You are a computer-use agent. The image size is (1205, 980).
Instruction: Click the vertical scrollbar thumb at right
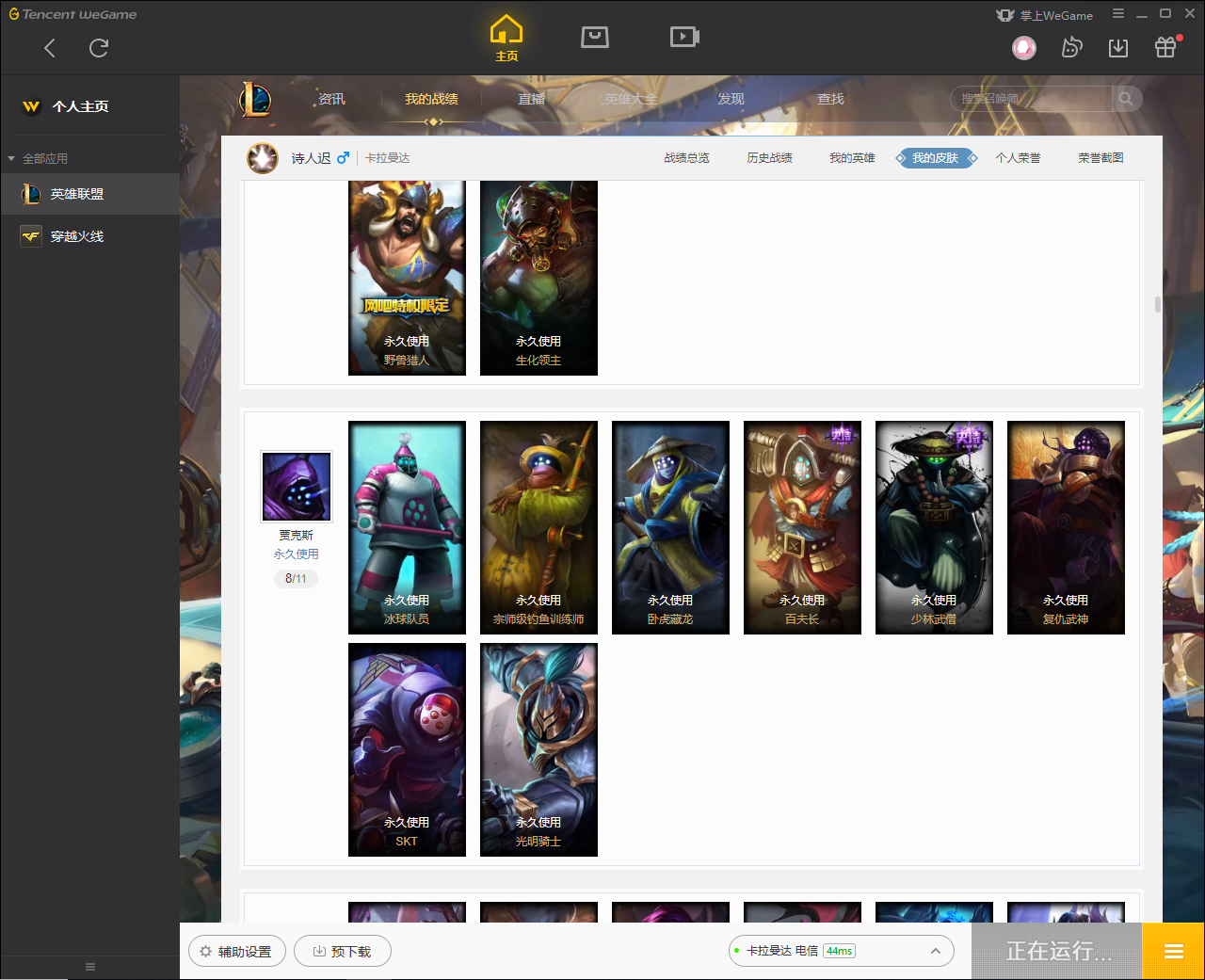coord(1157,305)
